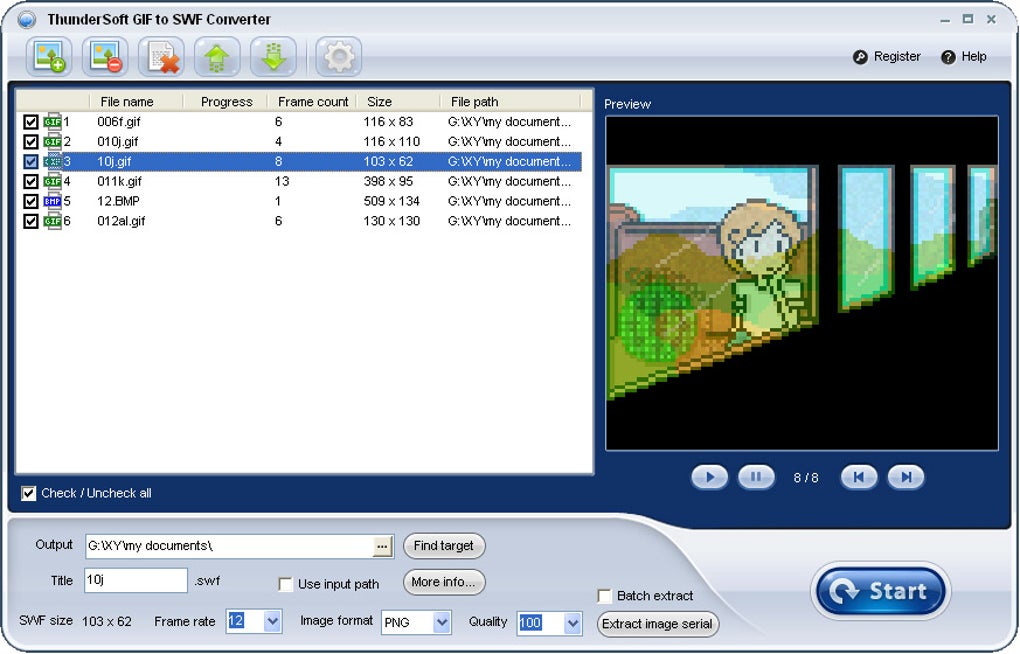Uncheck the 12.BMP row checkbox
The width and height of the screenshot is (1020, 654).
[x=31, y=201]
